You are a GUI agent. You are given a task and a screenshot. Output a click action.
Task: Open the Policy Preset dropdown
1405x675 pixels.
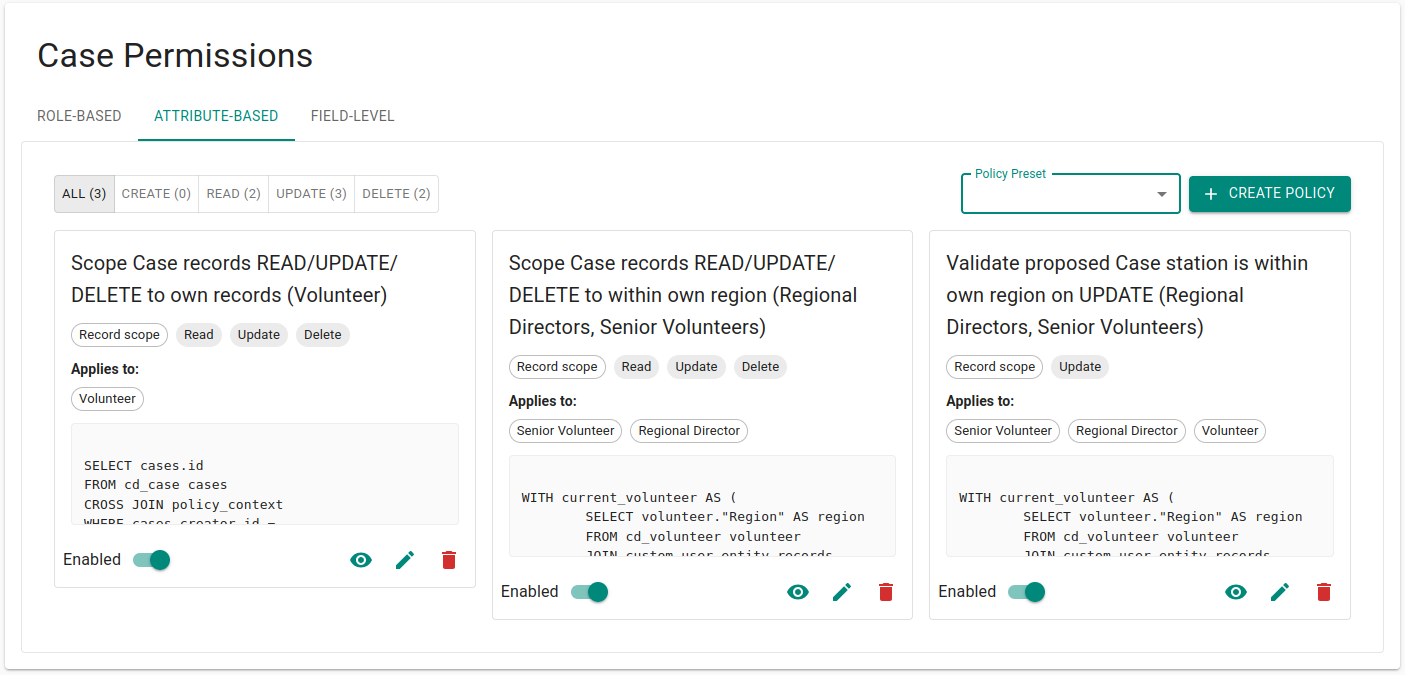click(1071, 194)
